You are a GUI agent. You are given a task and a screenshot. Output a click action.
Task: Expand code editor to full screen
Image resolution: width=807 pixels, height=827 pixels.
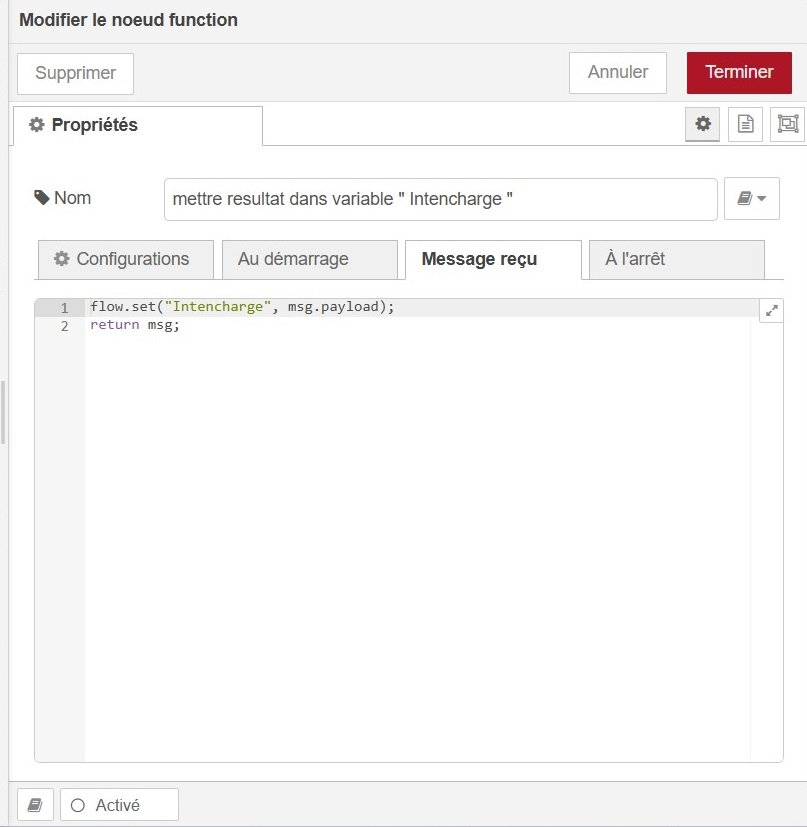coord(771,311)
